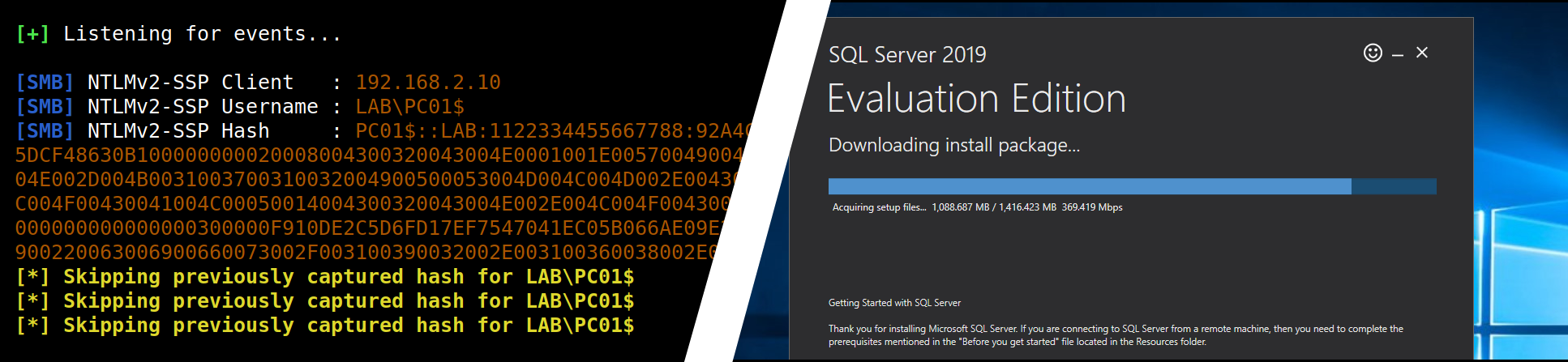This screenshot has width=1568, height=362.
Task: Click 'Listening for events...' terminal line
Action: click(x=203, y=34)
